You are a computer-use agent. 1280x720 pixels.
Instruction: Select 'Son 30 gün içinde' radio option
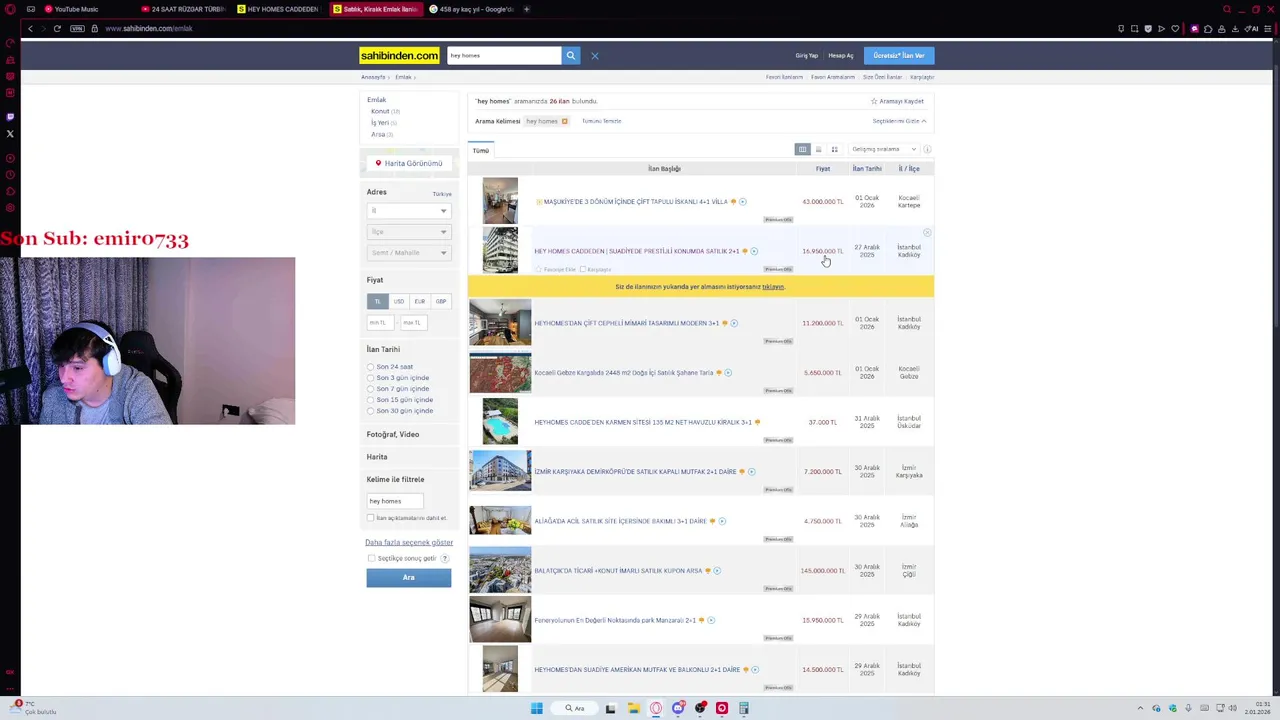[370, 411]
